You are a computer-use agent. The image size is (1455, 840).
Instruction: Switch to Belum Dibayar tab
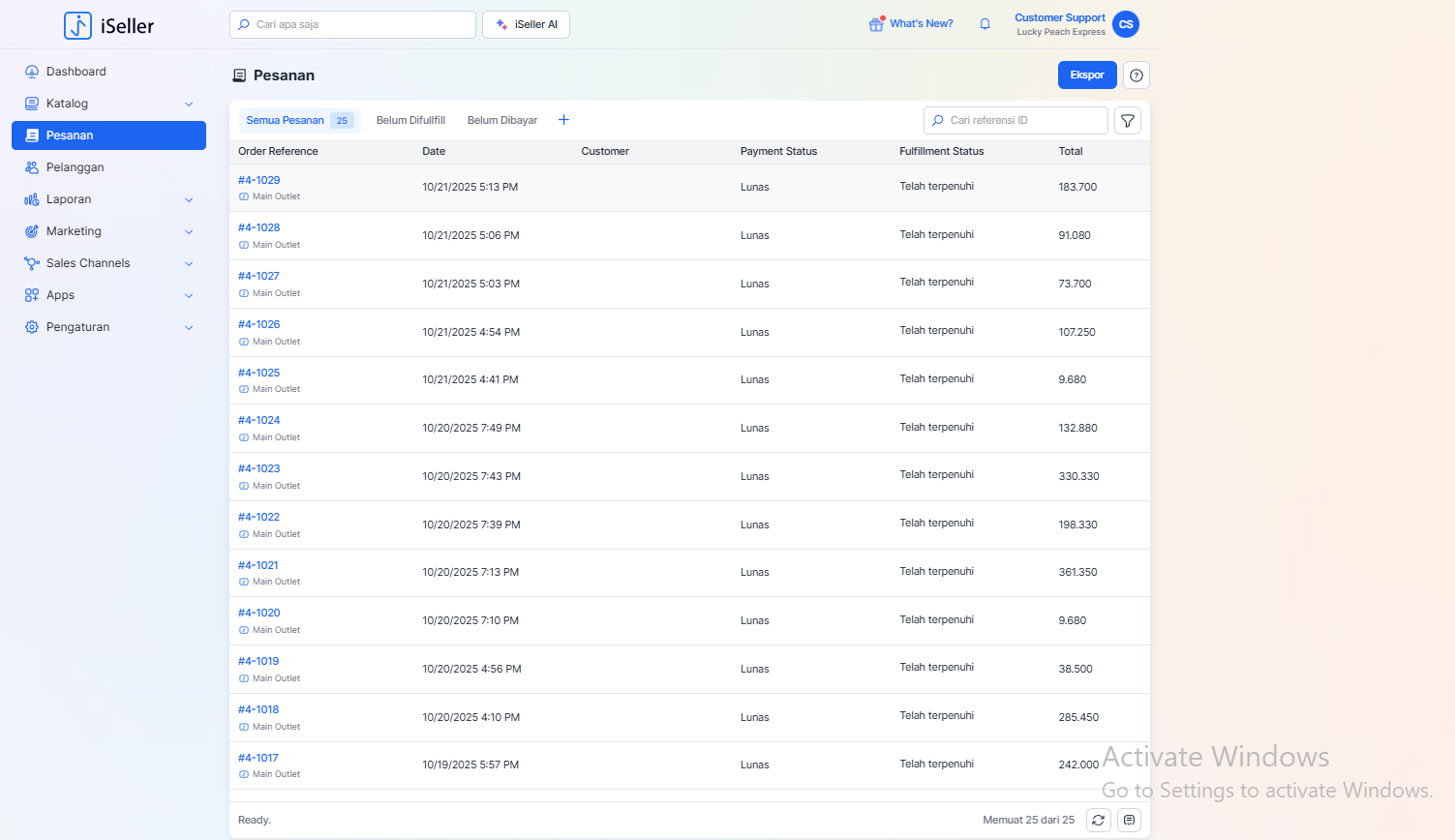[x=501, y=120]
